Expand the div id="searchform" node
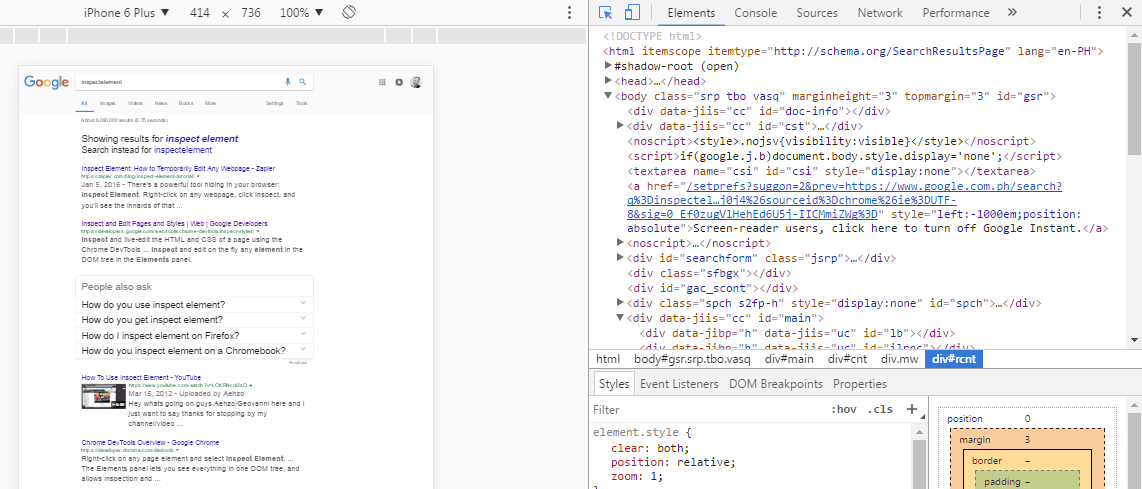This screenshot has width=1142, height=489. click(621, 258)
